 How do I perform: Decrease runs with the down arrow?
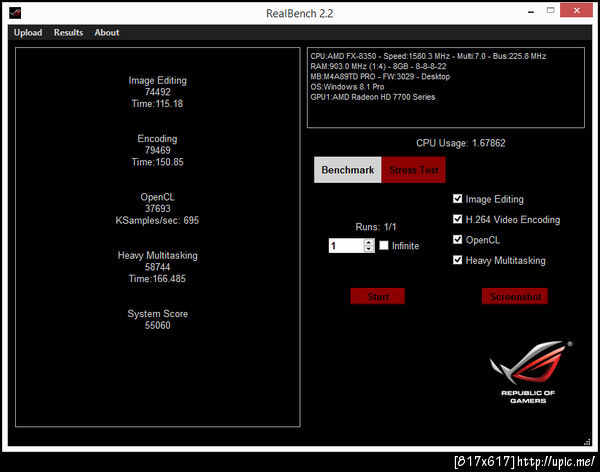coord(369,249)
